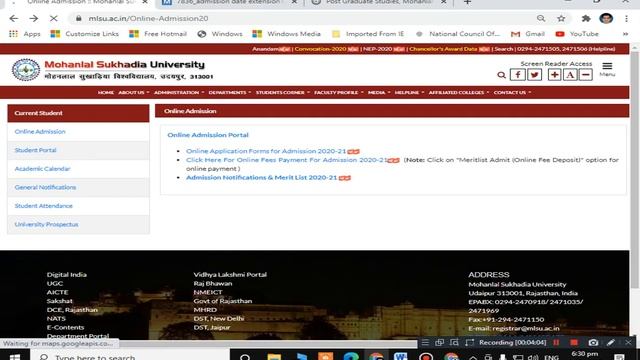Open Microsoft Word from the taskbar

coord(401,356)
